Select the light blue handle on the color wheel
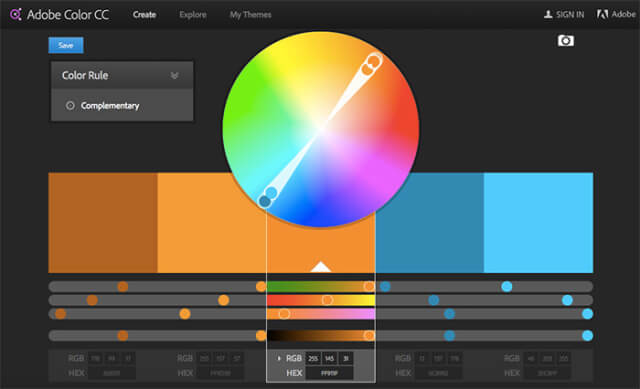Image resolution: width=640 pixels, height=389 pixels. coord(271,192)
